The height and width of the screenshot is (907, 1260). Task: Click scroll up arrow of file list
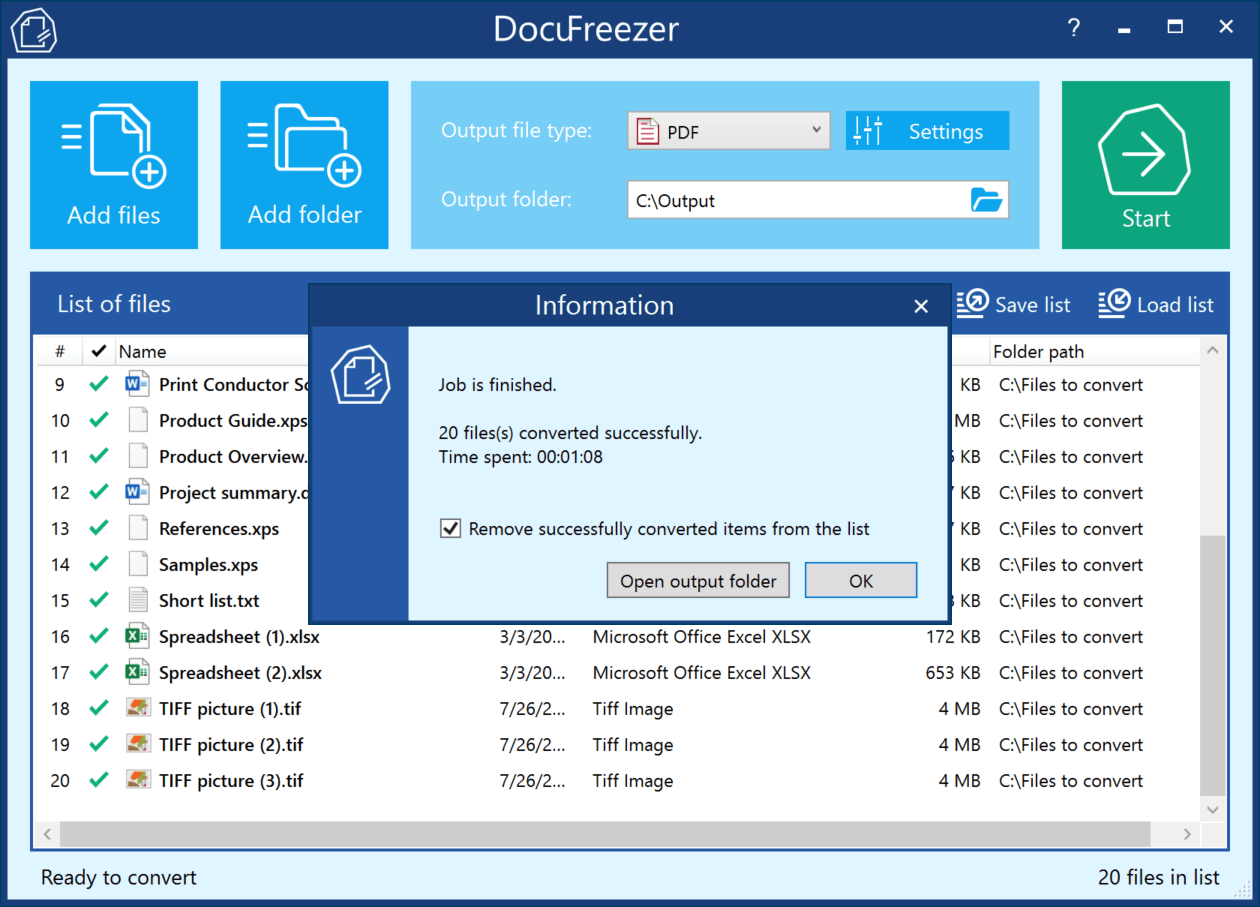1212,351
